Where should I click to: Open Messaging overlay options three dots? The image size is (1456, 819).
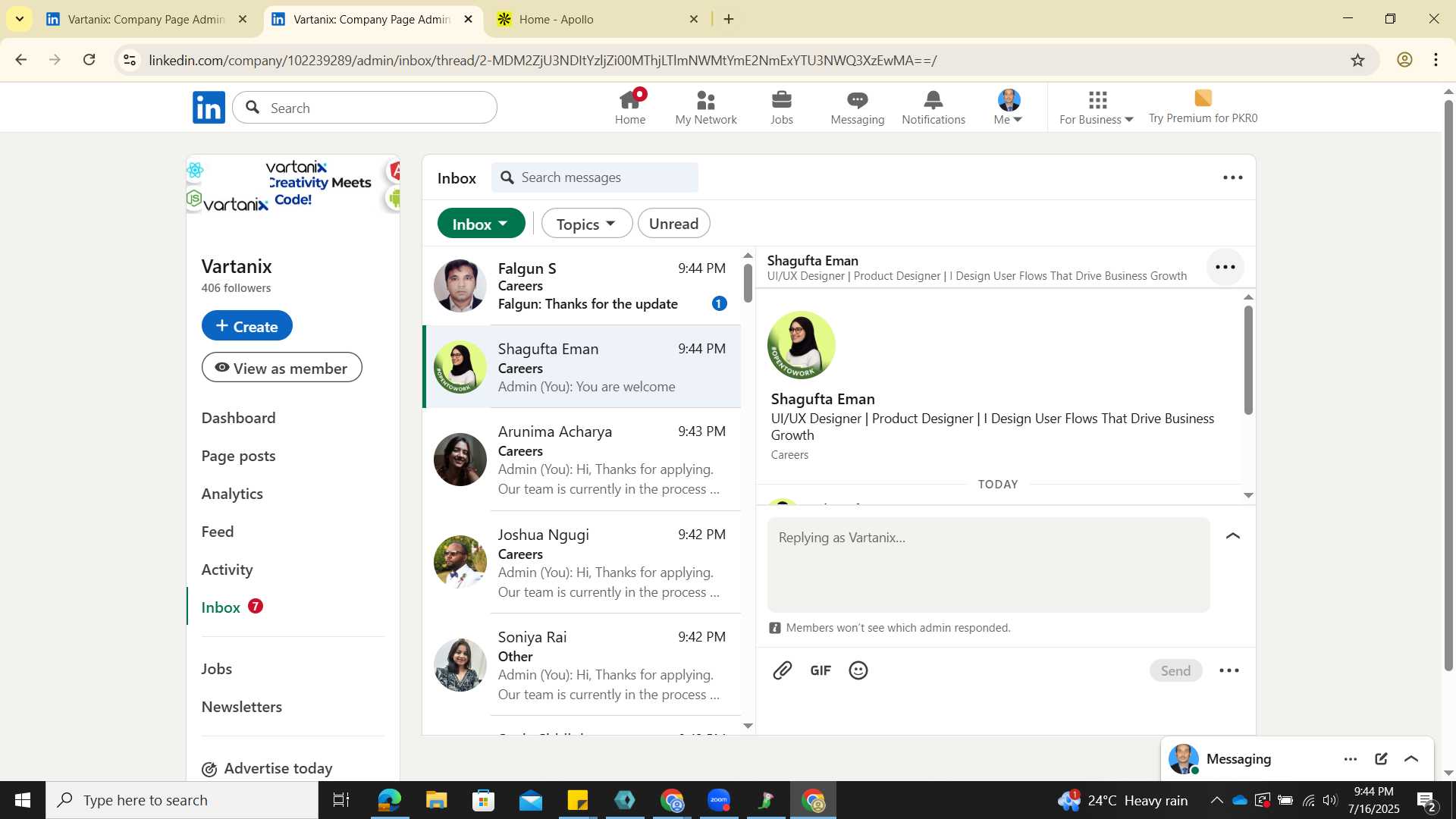(x=1351, y=759)
